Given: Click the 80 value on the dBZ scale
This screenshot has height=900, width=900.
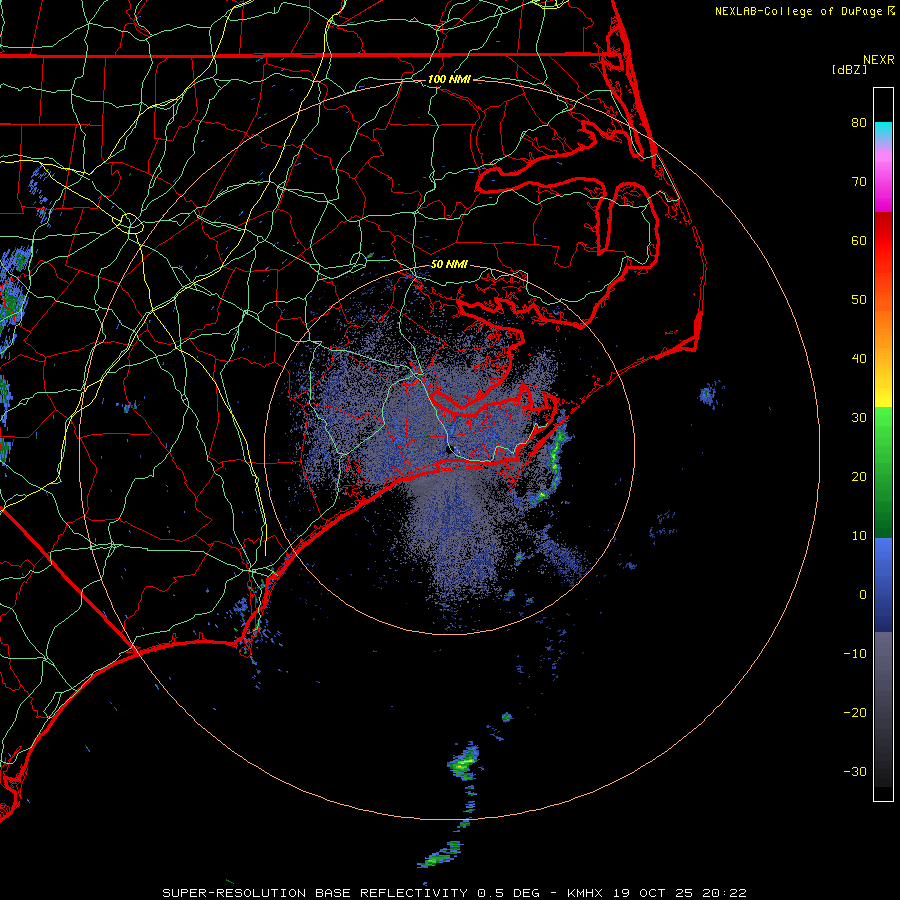Looking at the screenshot, I should click(859, 122).
